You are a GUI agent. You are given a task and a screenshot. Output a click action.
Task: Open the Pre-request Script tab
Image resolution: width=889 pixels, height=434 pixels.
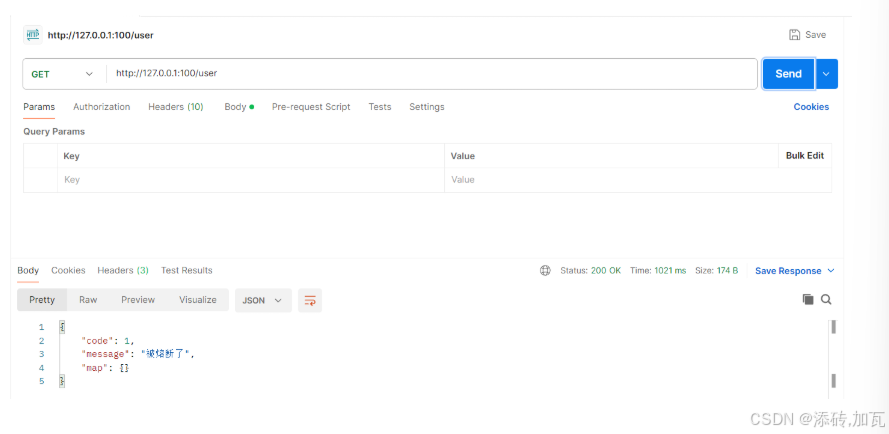point(311,107)
